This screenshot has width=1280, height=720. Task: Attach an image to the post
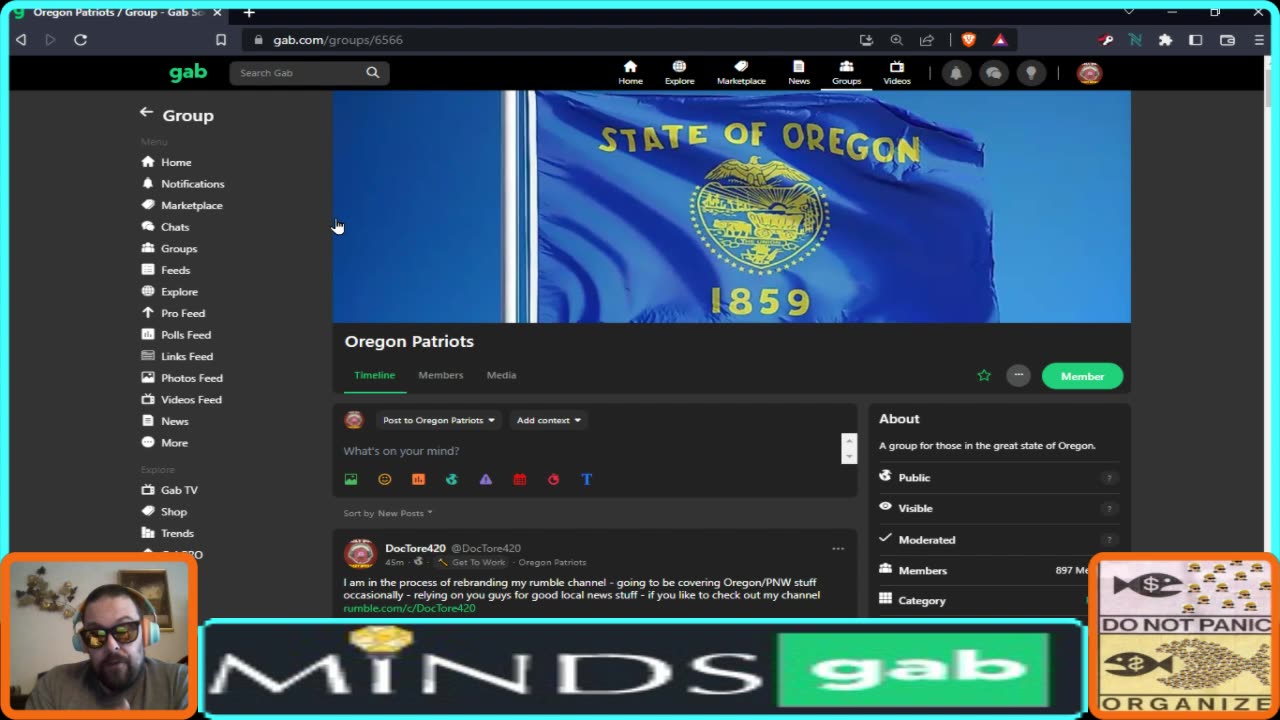coord(351,479)
